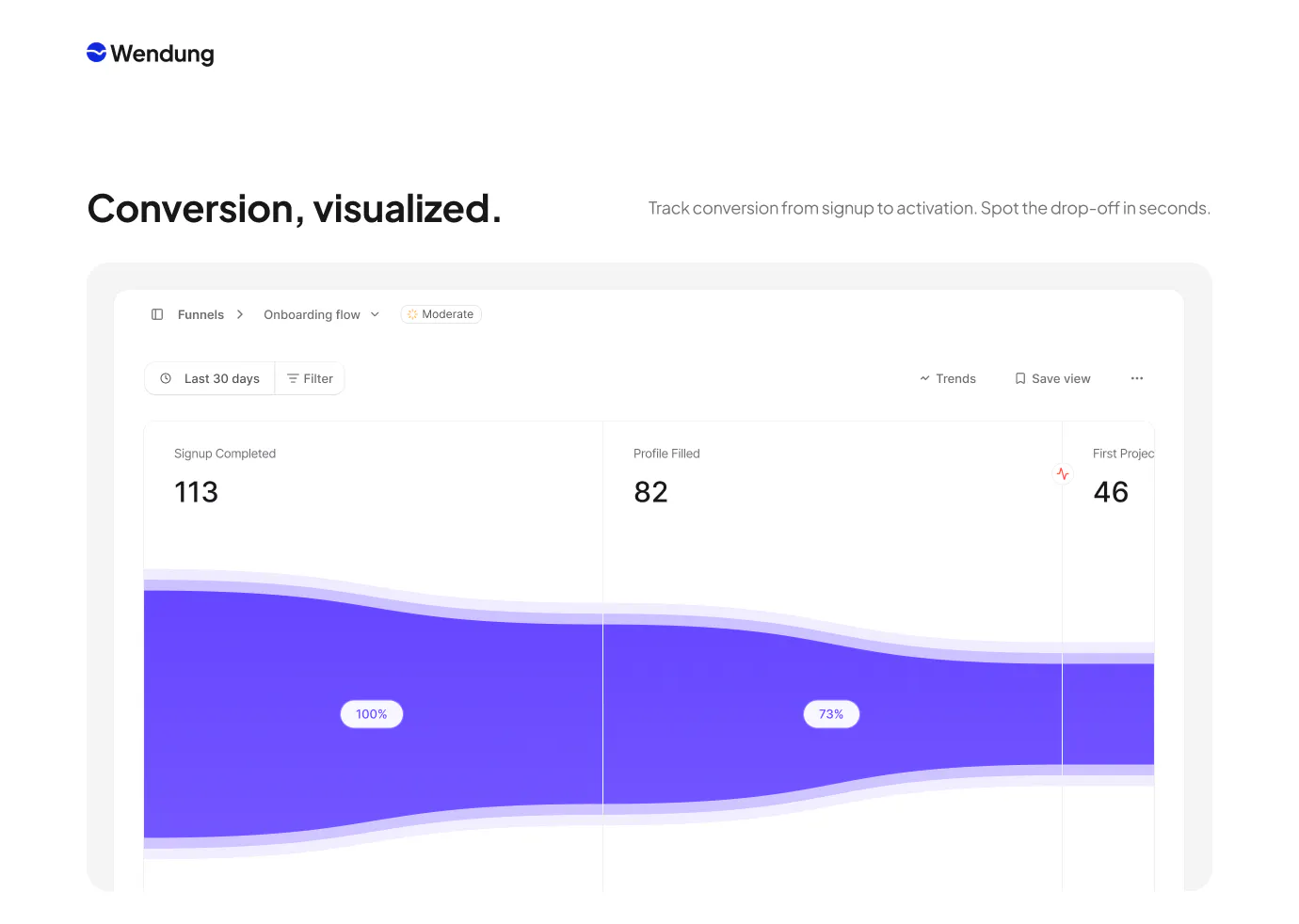1299x924 pixels.
Task: Click the Save view button
Action: 1052,378
